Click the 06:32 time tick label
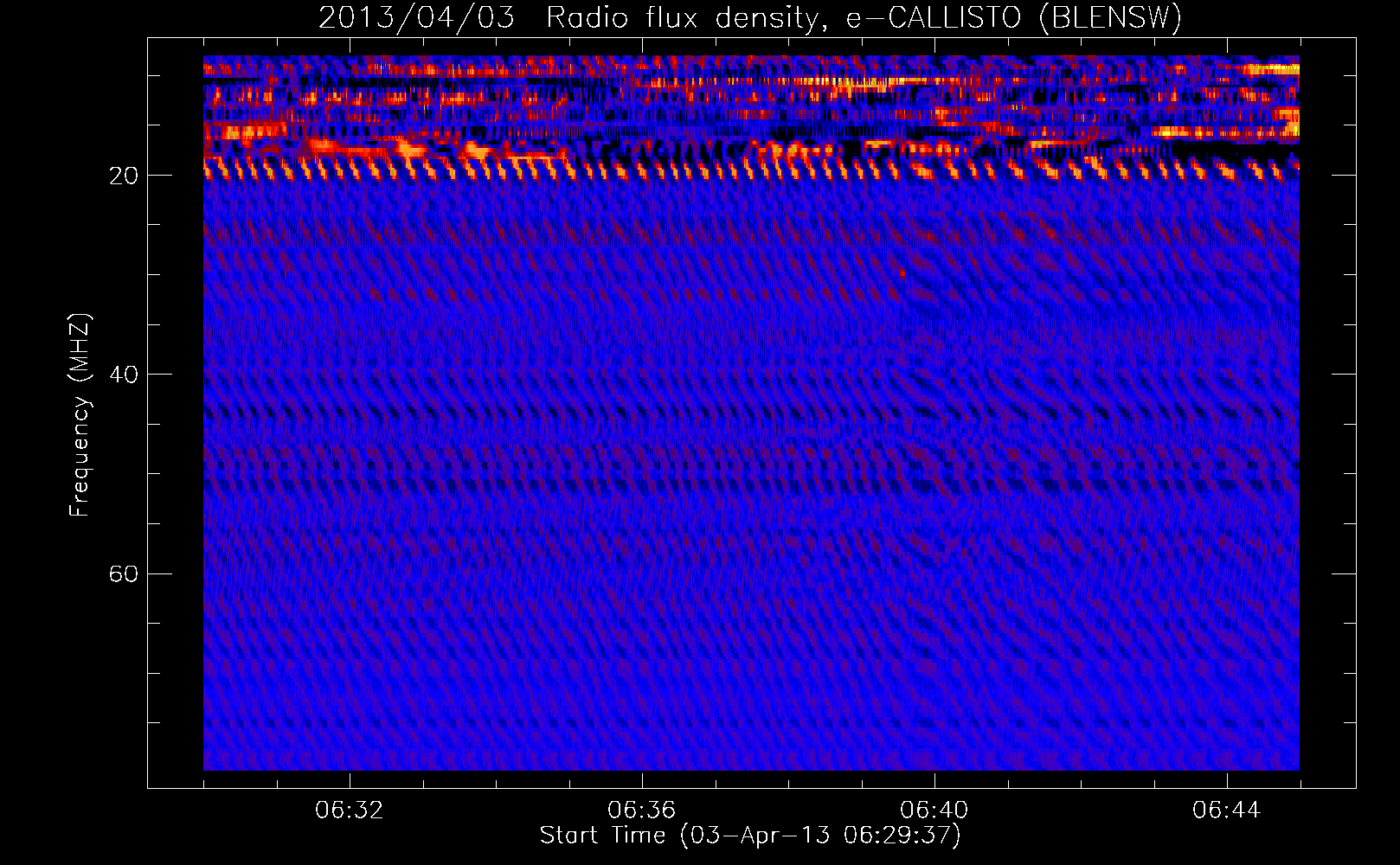This screenshot has width=1400, height=865. 350,811
